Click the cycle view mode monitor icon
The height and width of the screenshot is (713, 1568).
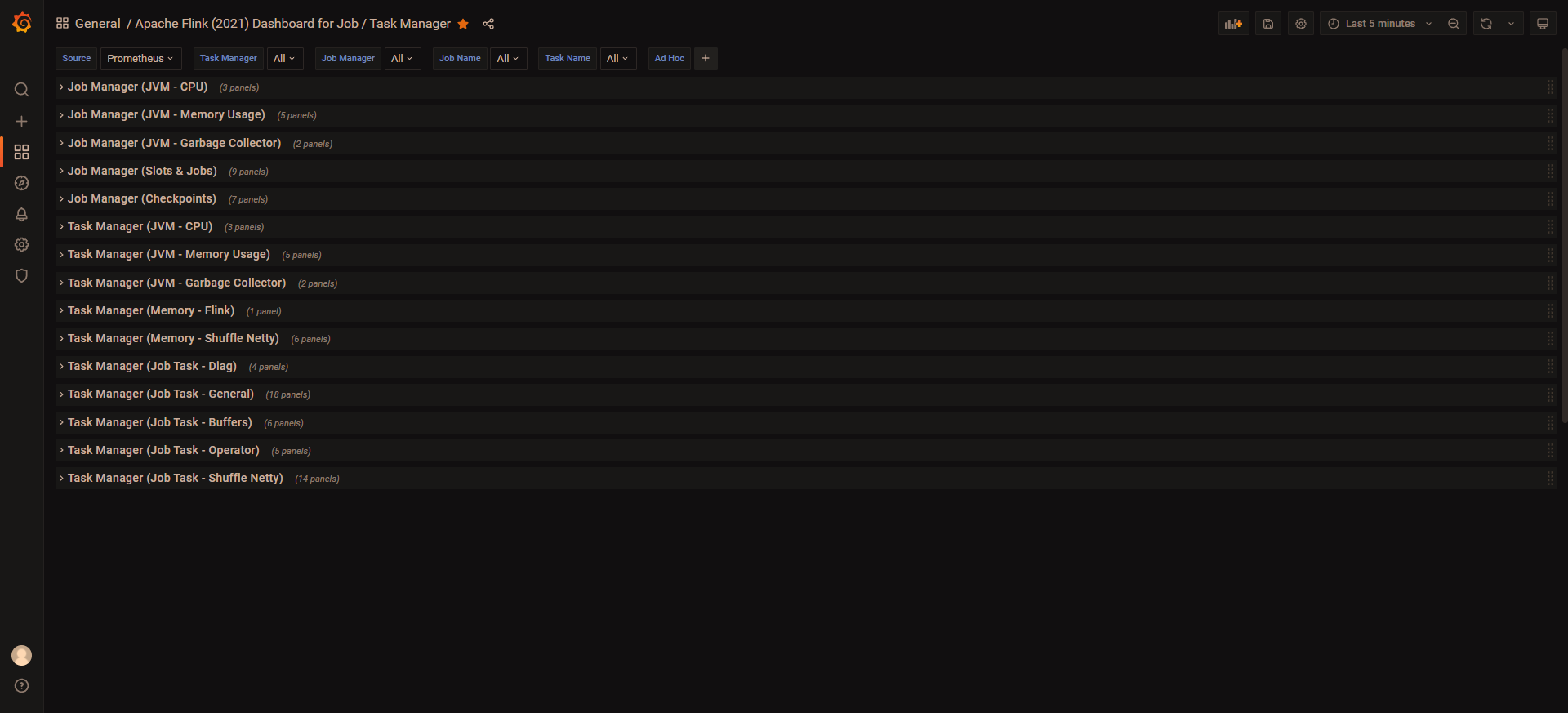(x=1543, y=24)
